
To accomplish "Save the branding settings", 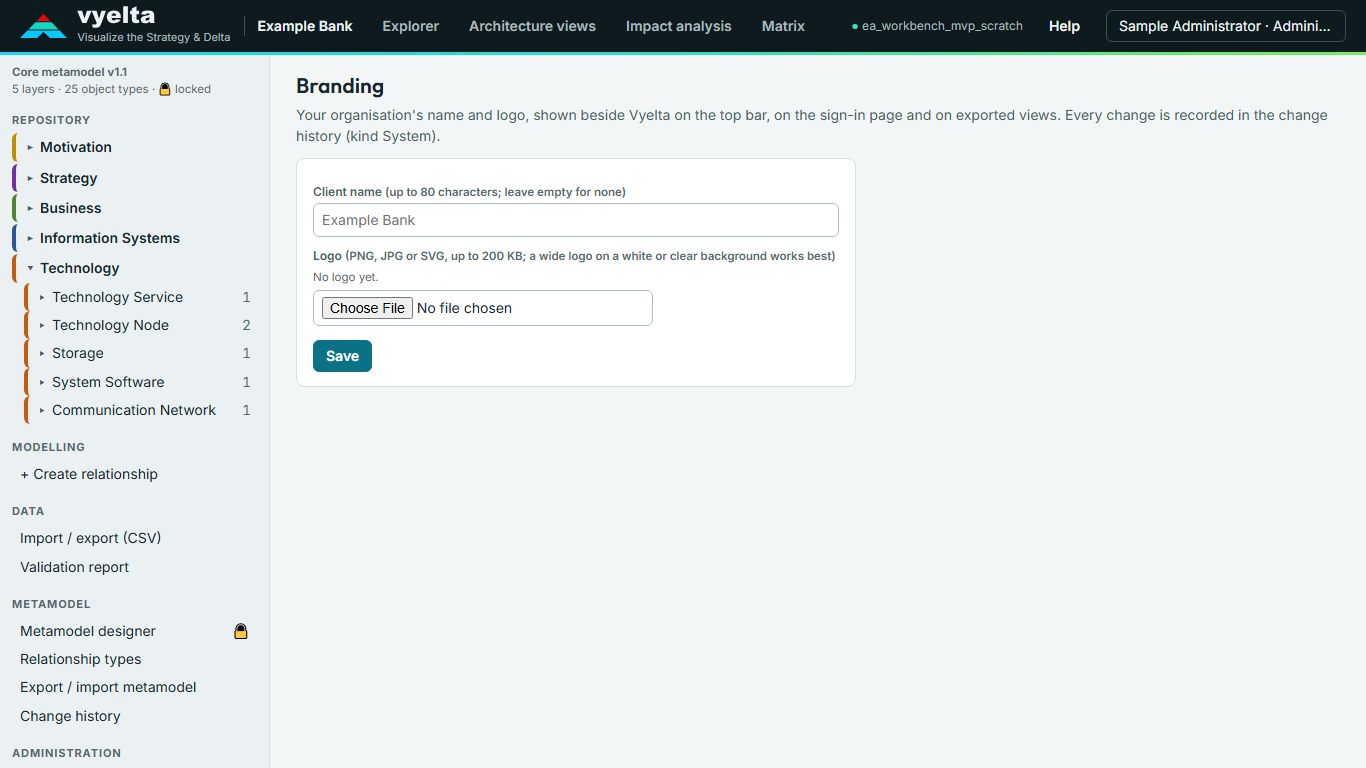I will [x=342, y=356].
